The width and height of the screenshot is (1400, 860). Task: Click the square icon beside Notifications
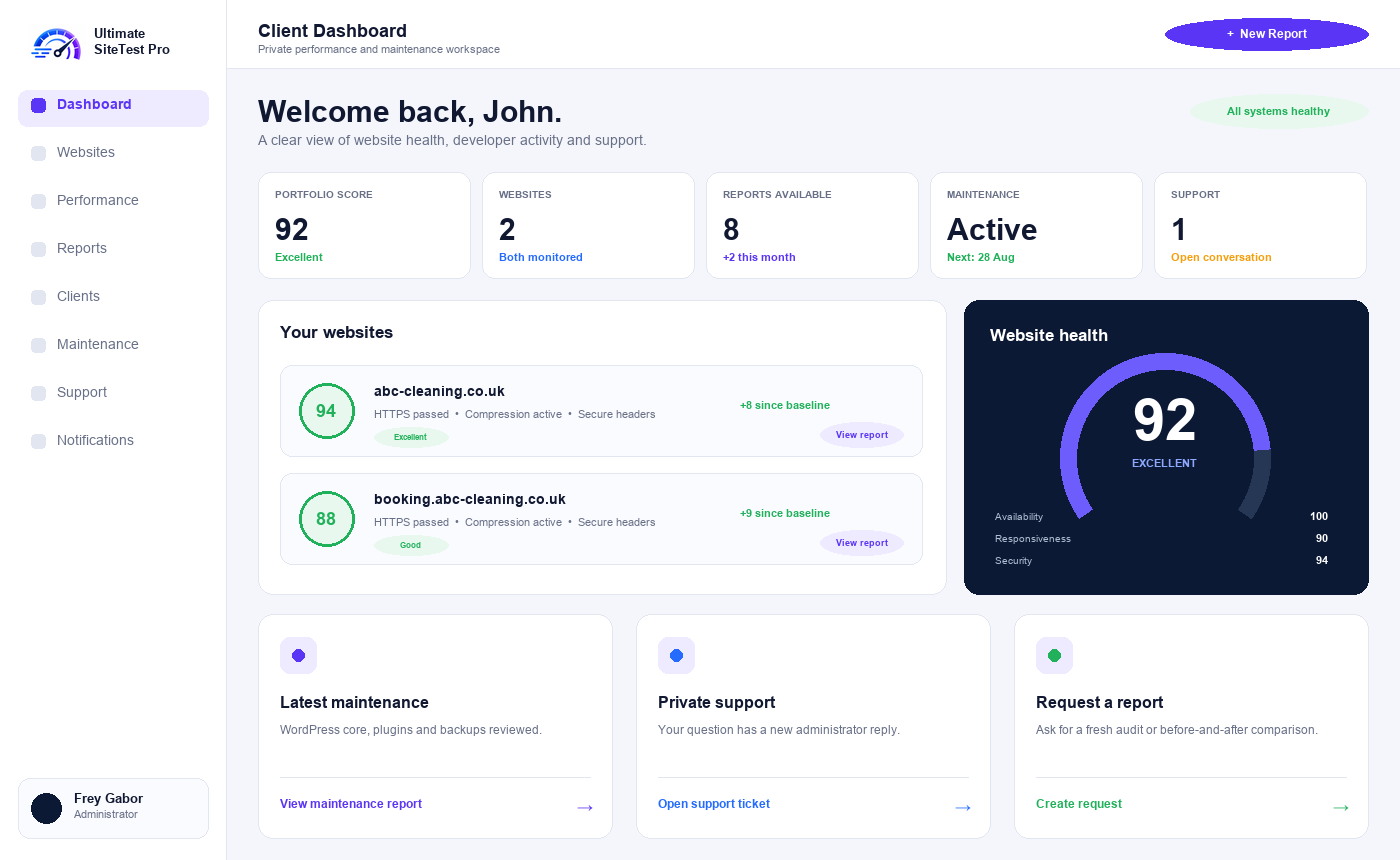(38, 441)
